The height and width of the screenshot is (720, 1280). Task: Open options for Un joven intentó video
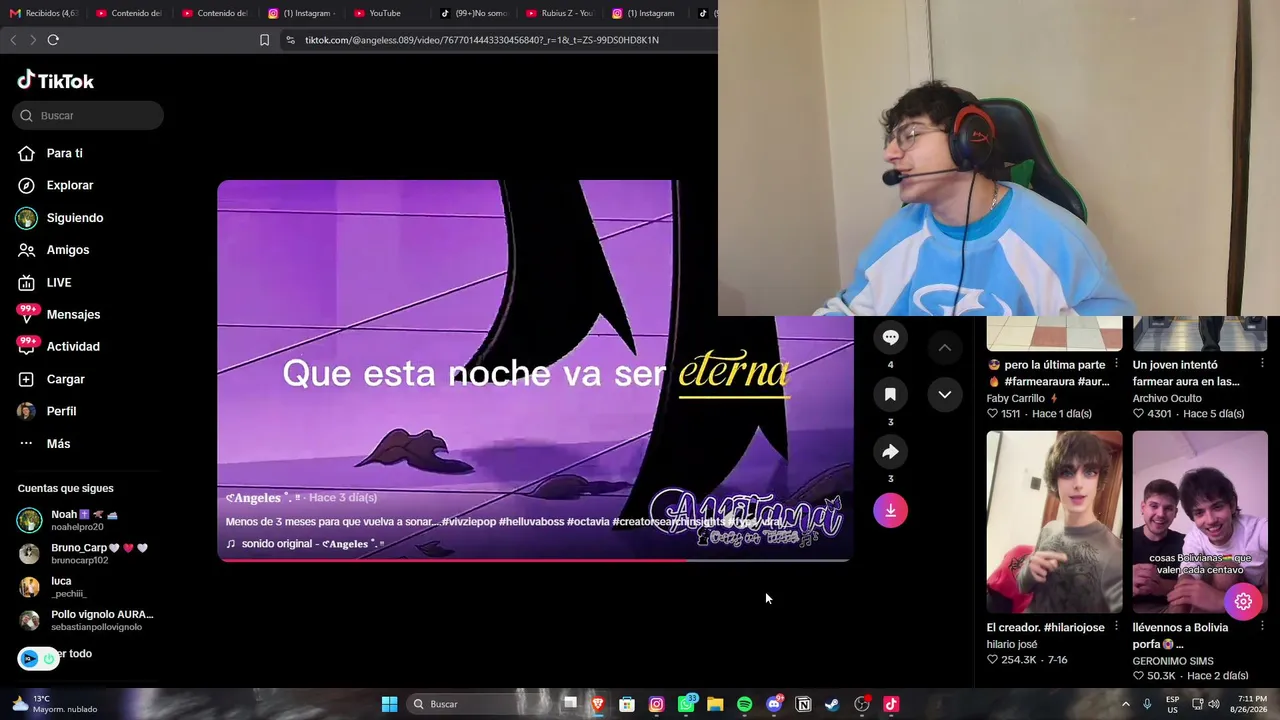pyautogui.click(x=1262, y=364)
